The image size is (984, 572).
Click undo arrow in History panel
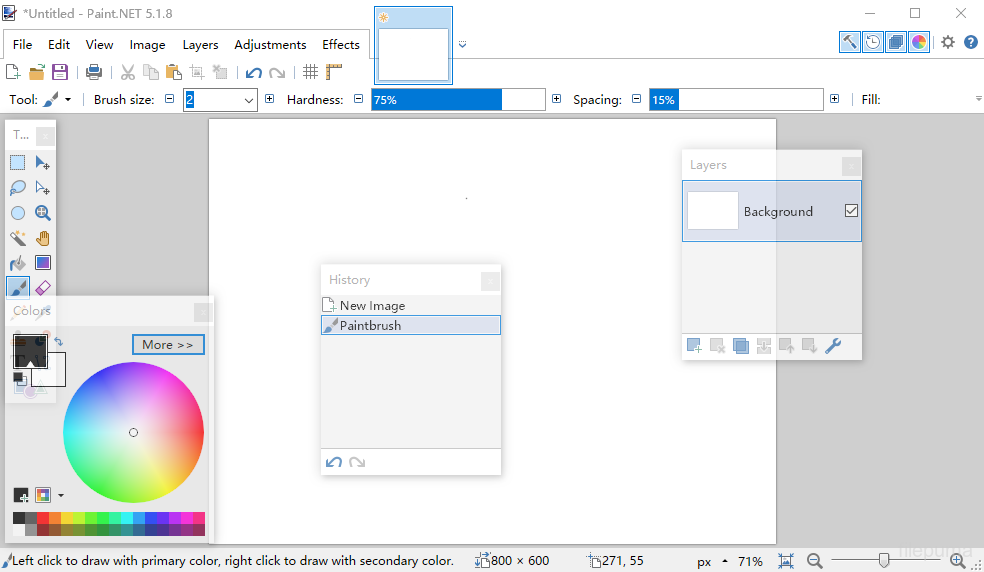pyautogui.click(x=334, y=462)
